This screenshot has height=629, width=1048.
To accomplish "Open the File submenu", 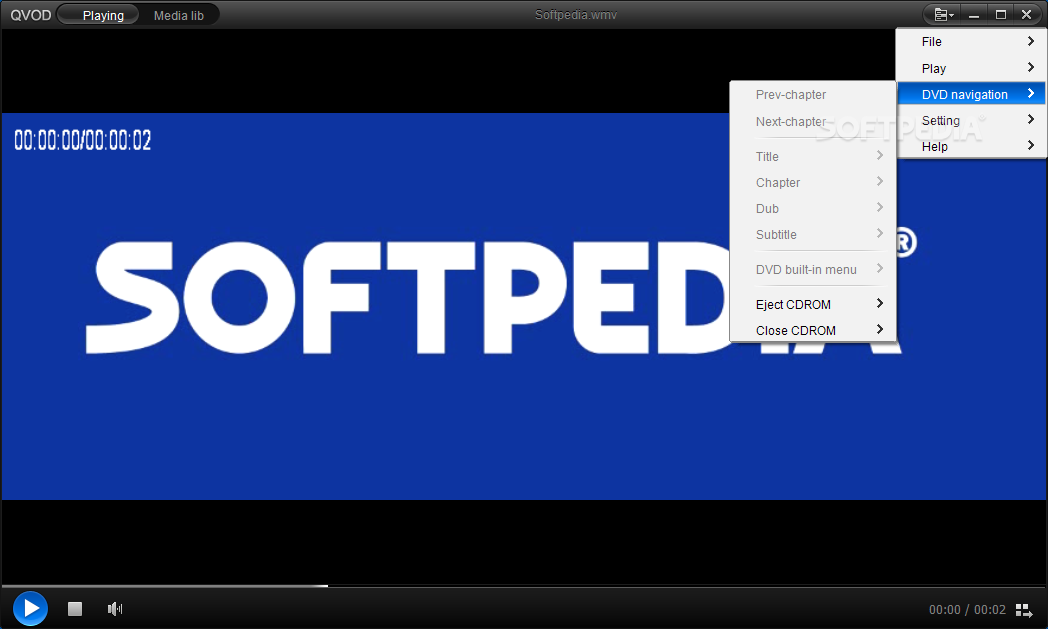I will [971, 41].
